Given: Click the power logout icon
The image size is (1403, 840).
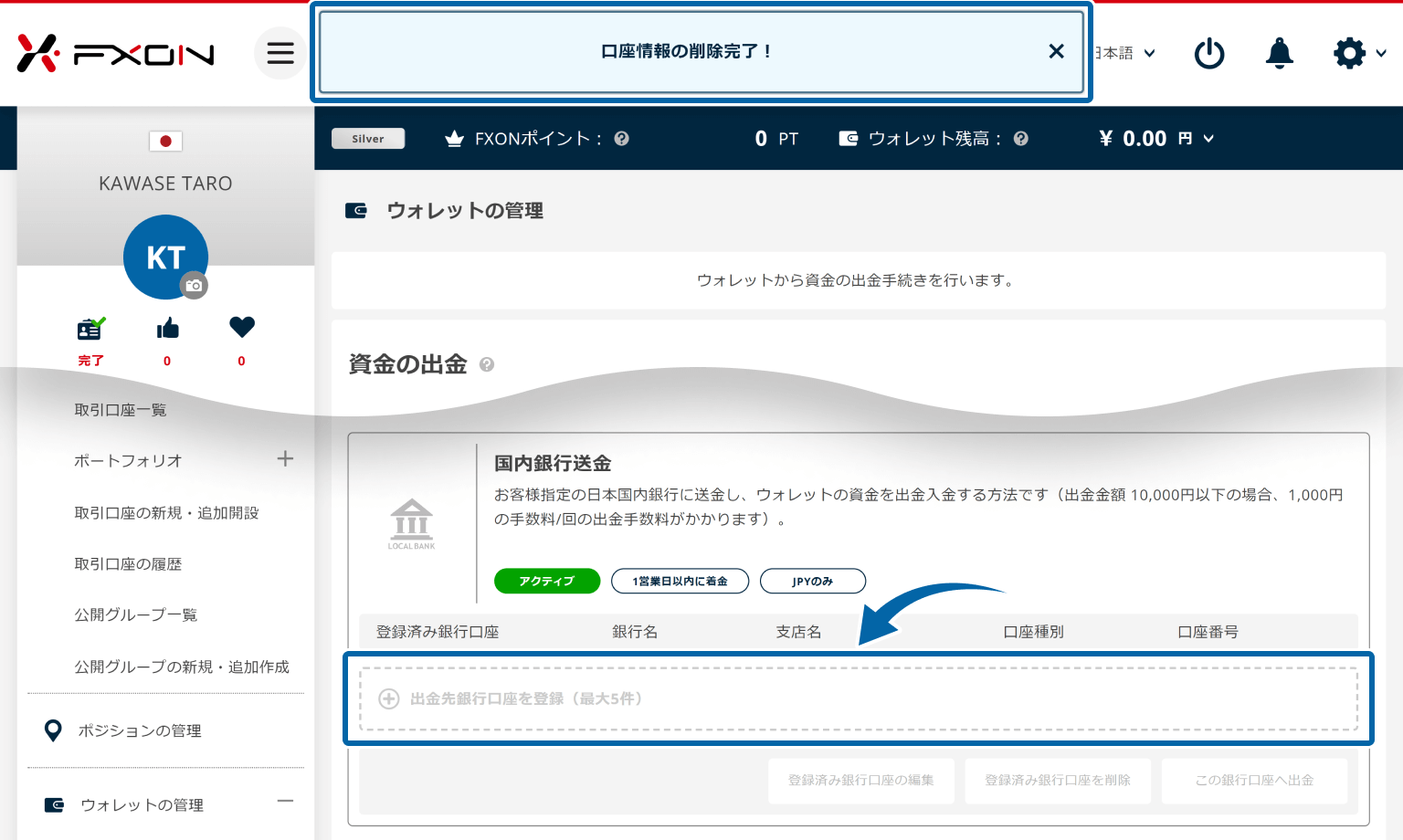Looking at the screenshot, I should click(x=1209, y=53).
